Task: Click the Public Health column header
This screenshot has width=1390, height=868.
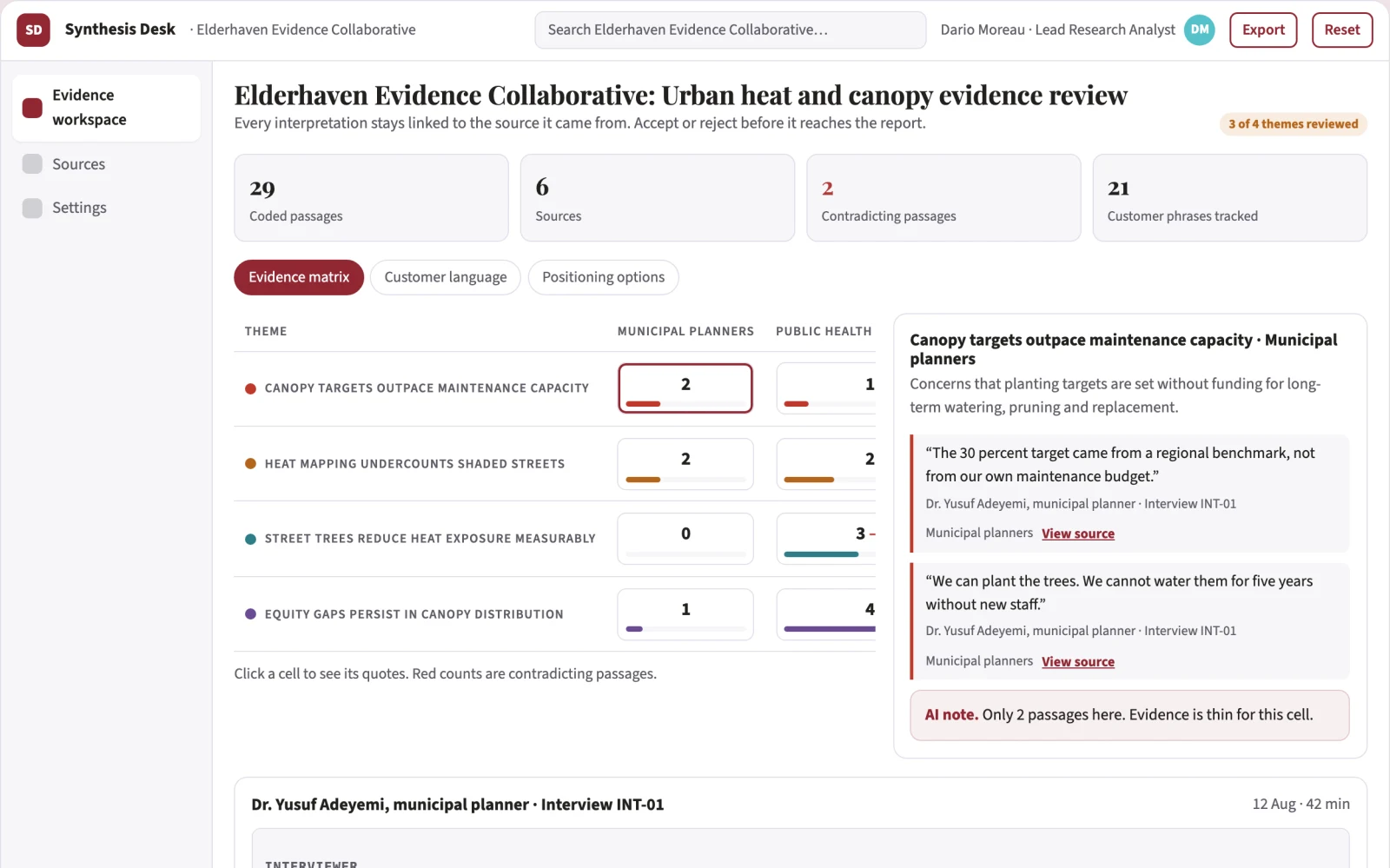Action: tap(824, 331)
